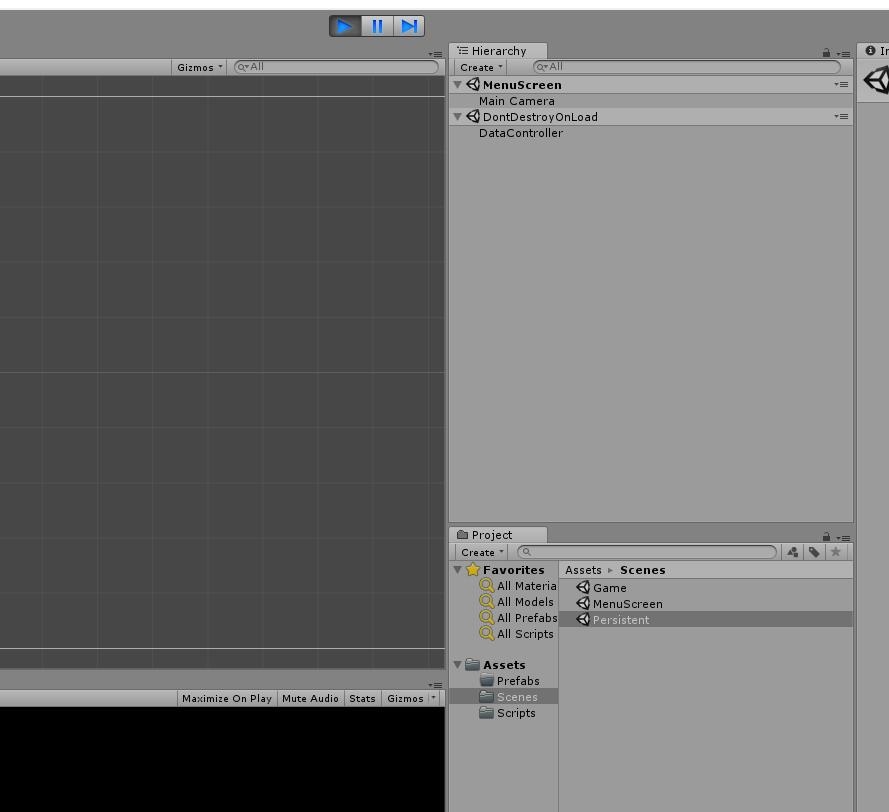This screenshot has height=812, width=889.
Task: Collapse the Assets folder tree
Action: coord(458,665)
